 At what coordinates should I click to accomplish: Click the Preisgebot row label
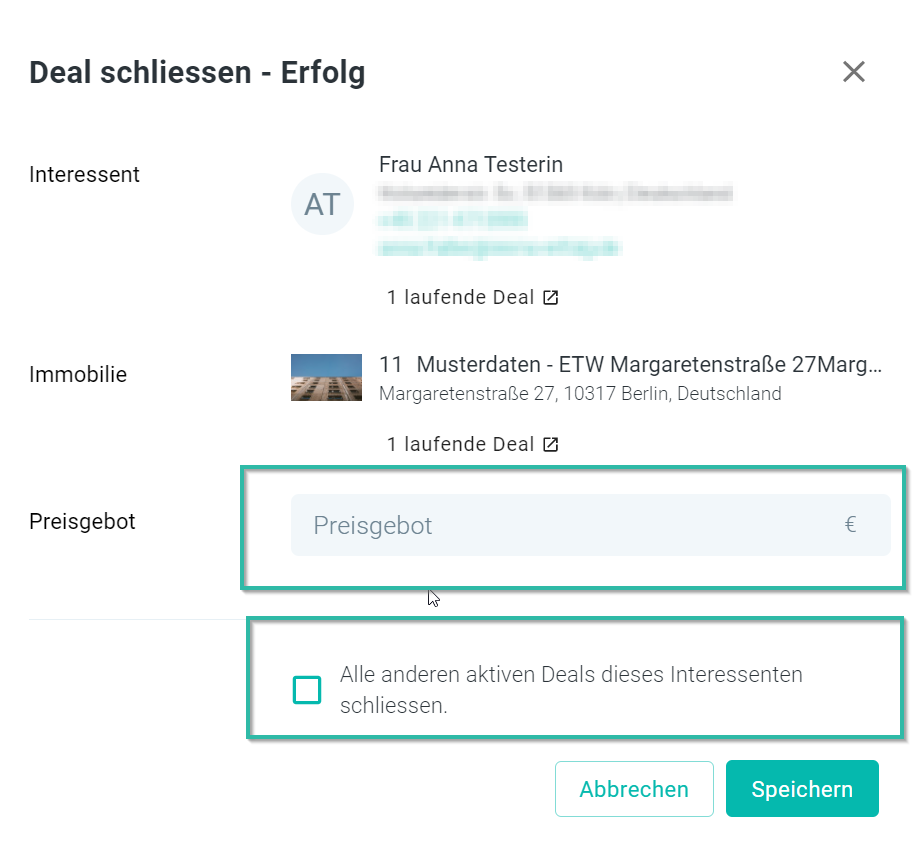coord(82,521)
